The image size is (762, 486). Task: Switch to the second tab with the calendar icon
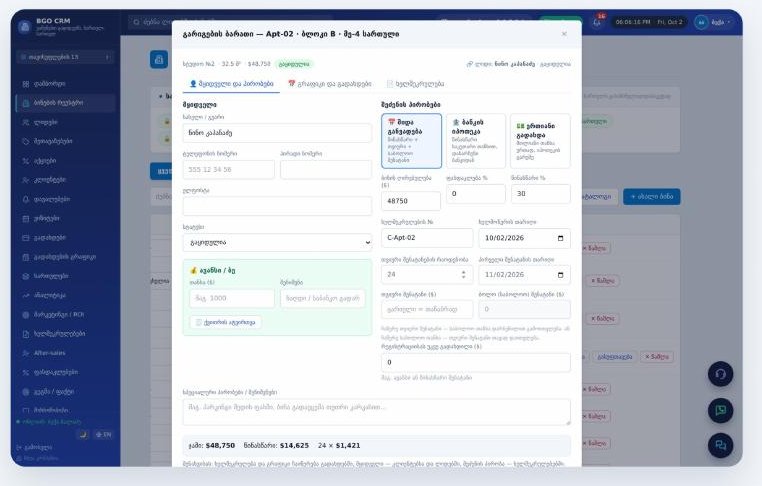pos(329,84)
